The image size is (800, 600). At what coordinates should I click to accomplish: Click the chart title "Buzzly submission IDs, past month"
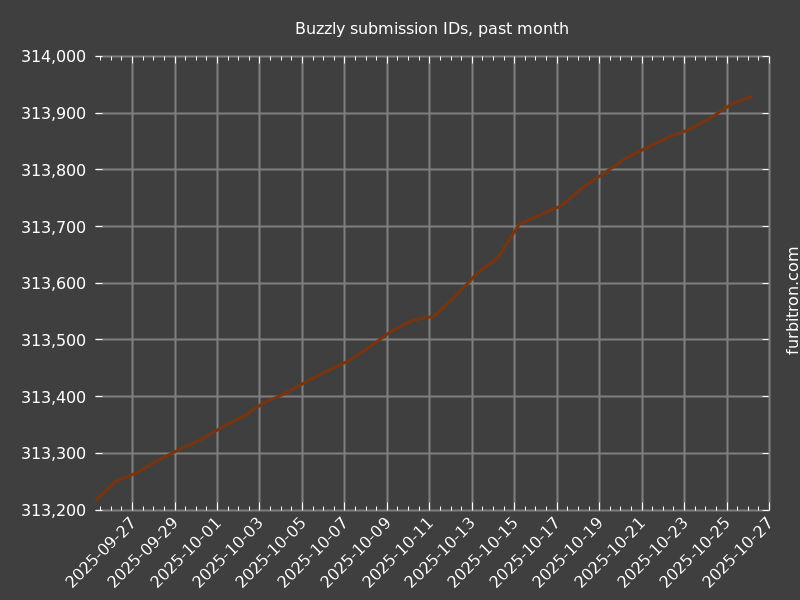tap(431, 29)
